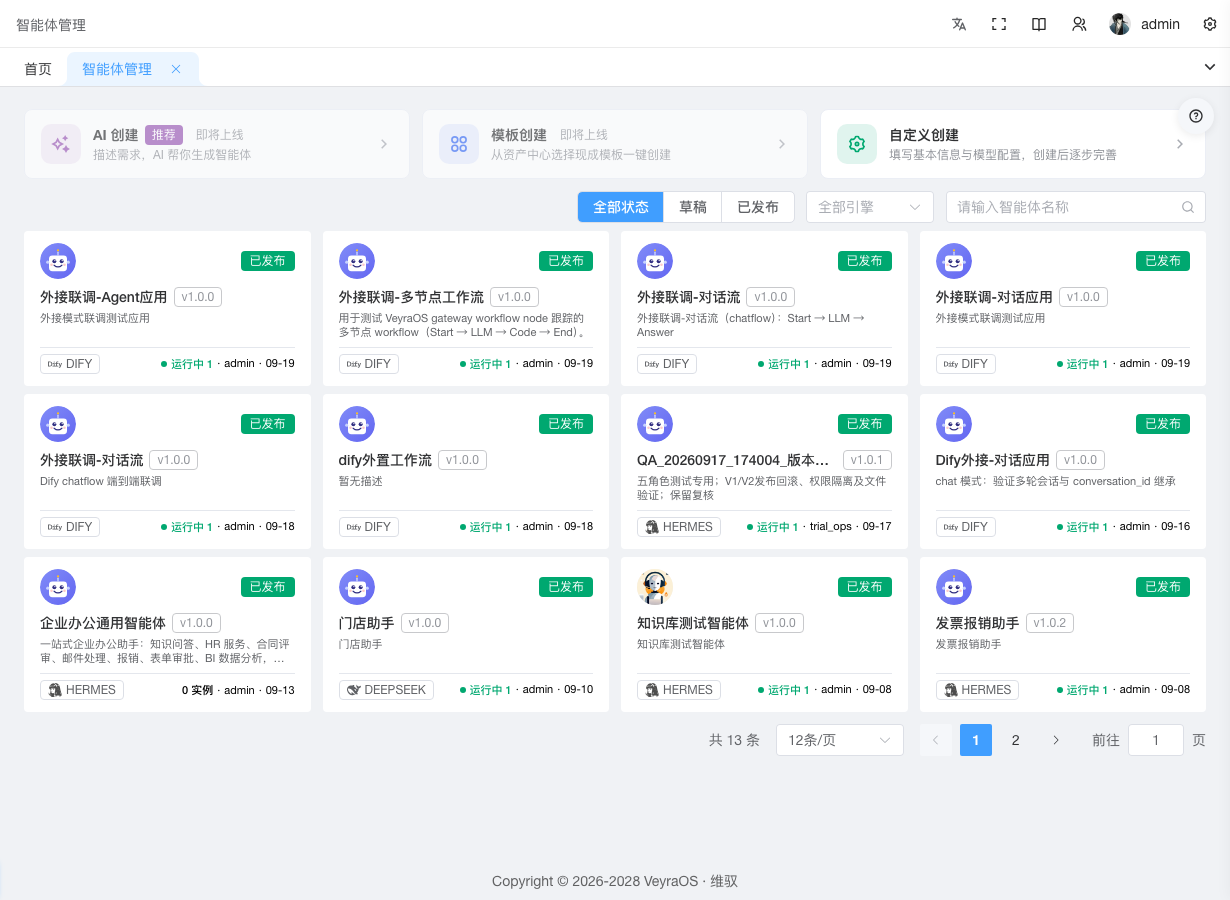The image size is (1230, 900).
Task: Click the AI 创建 card arrow
Action: [x=384, y=144]
